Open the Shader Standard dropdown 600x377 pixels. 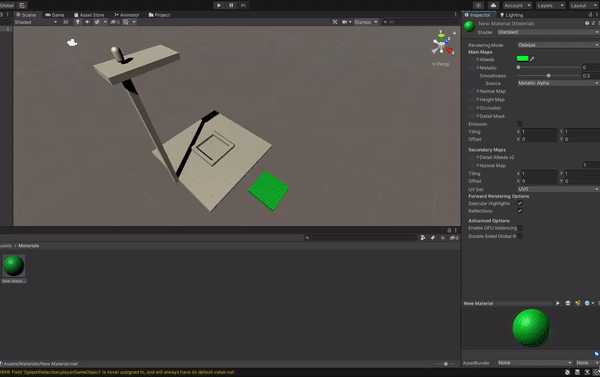pyautogui.click(x=548, y=32)
